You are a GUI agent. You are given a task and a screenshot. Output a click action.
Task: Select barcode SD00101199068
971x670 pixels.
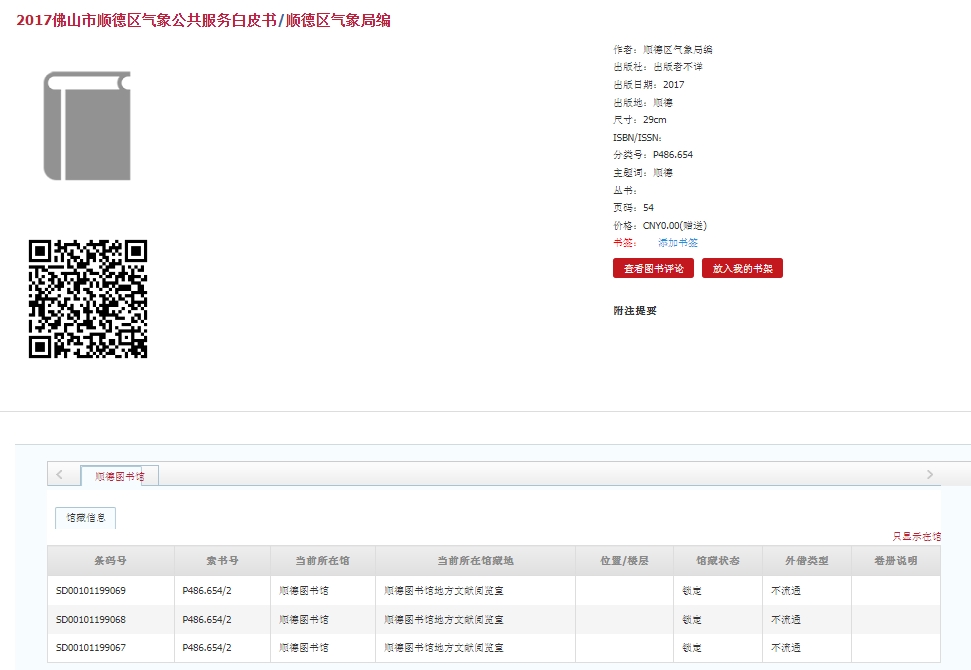91,619
